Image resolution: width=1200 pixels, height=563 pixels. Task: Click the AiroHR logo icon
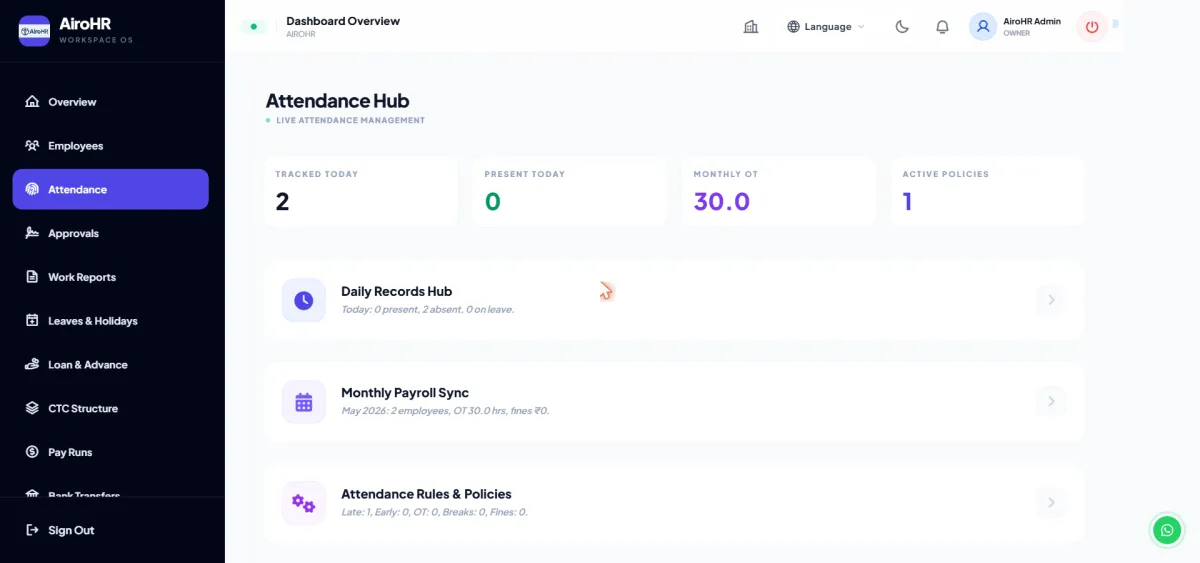coord(34,31)
